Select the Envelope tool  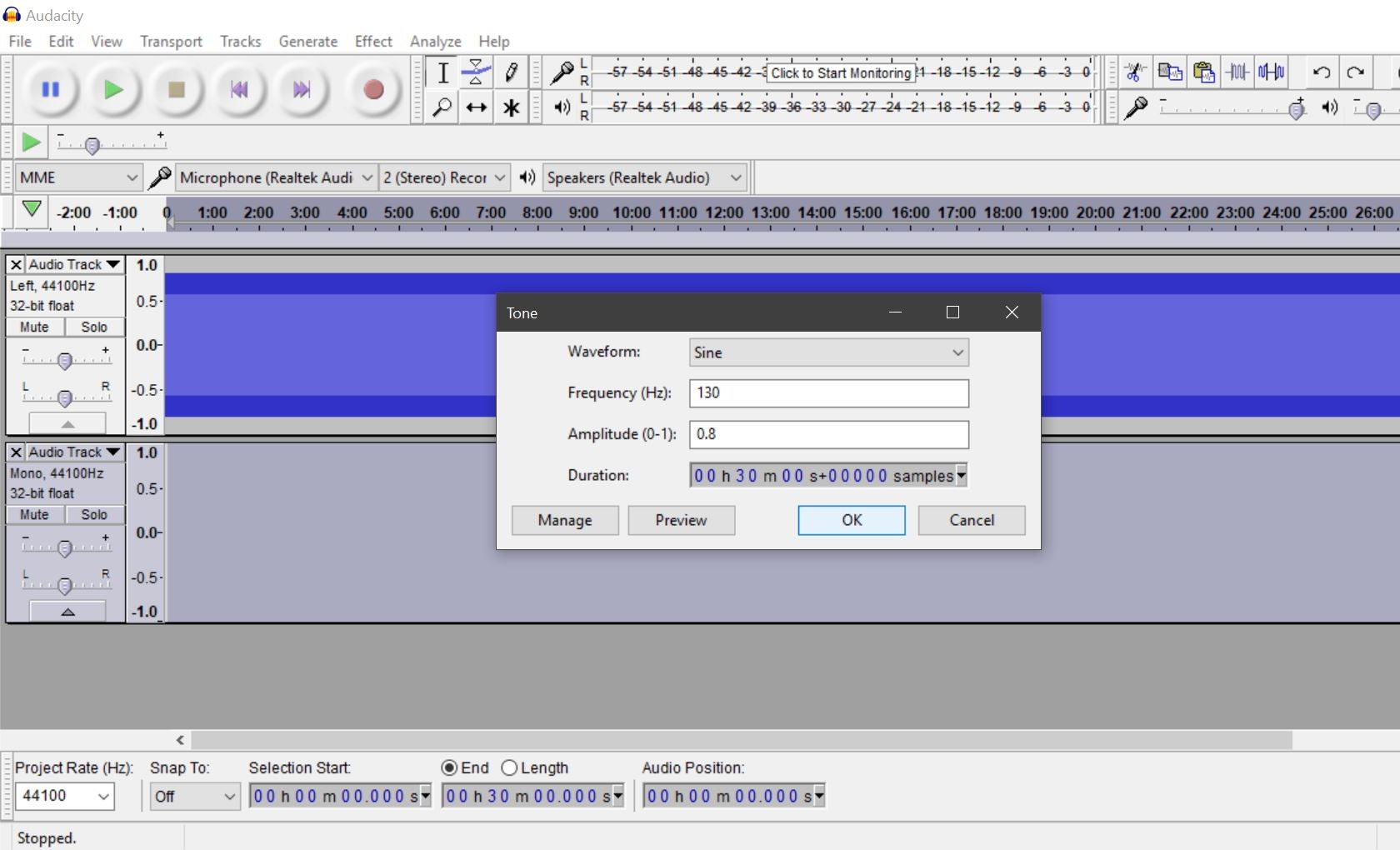476,72
